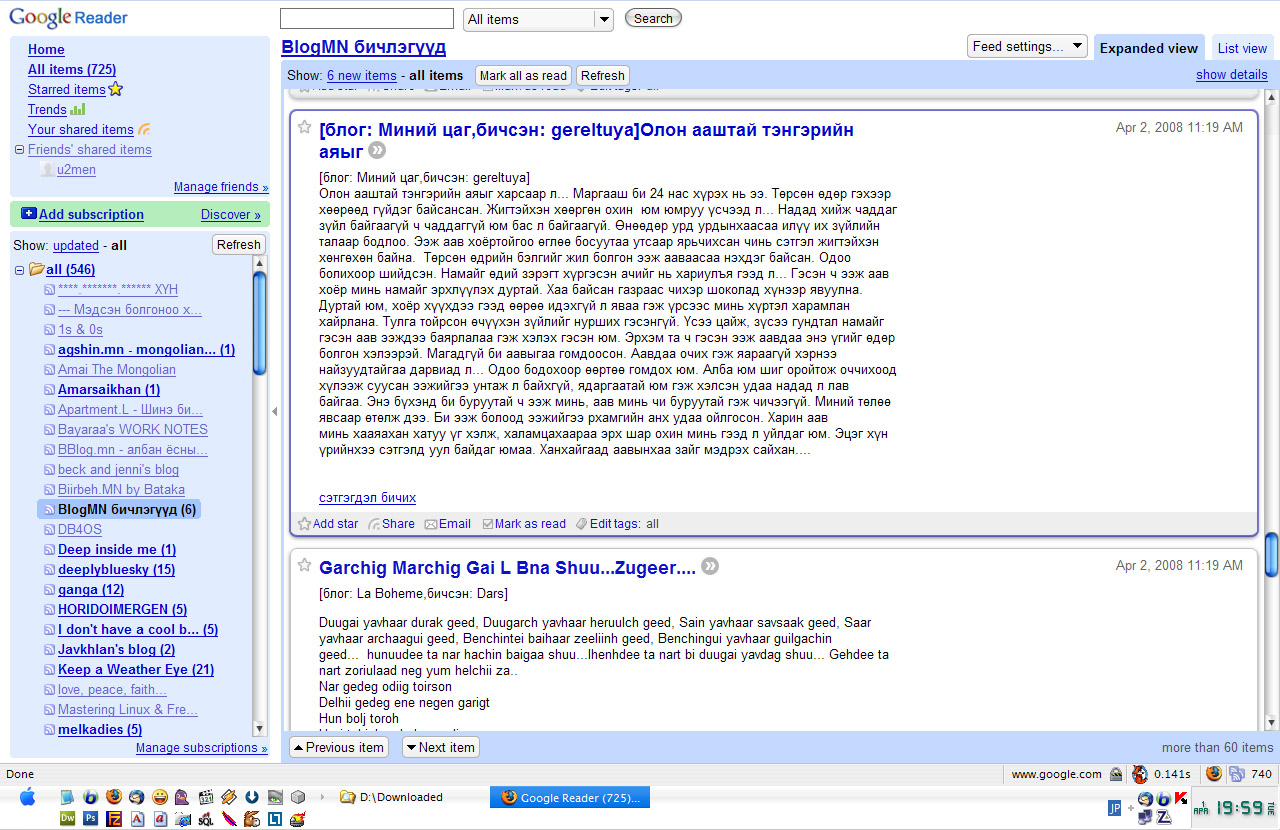
Task: Go to the Previous item
Action: [338, 747]
